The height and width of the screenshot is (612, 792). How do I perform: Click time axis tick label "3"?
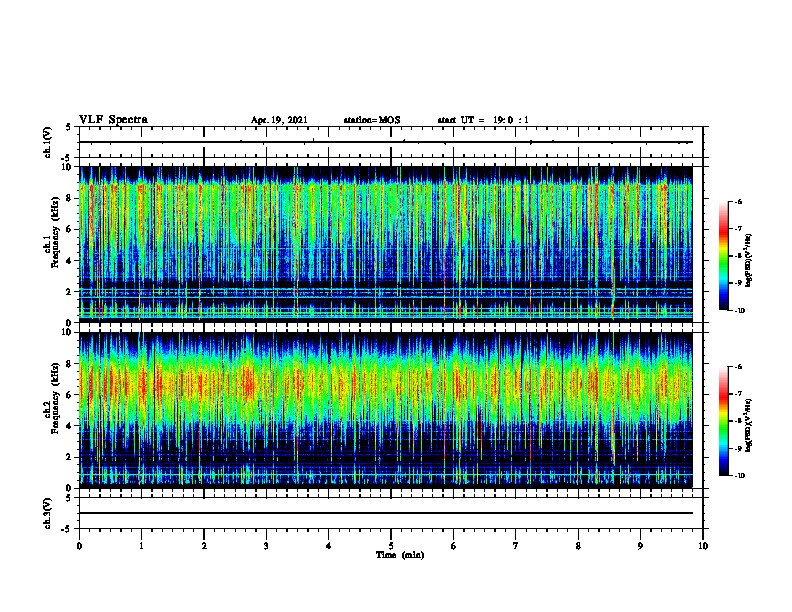click(x=266, y=546)
